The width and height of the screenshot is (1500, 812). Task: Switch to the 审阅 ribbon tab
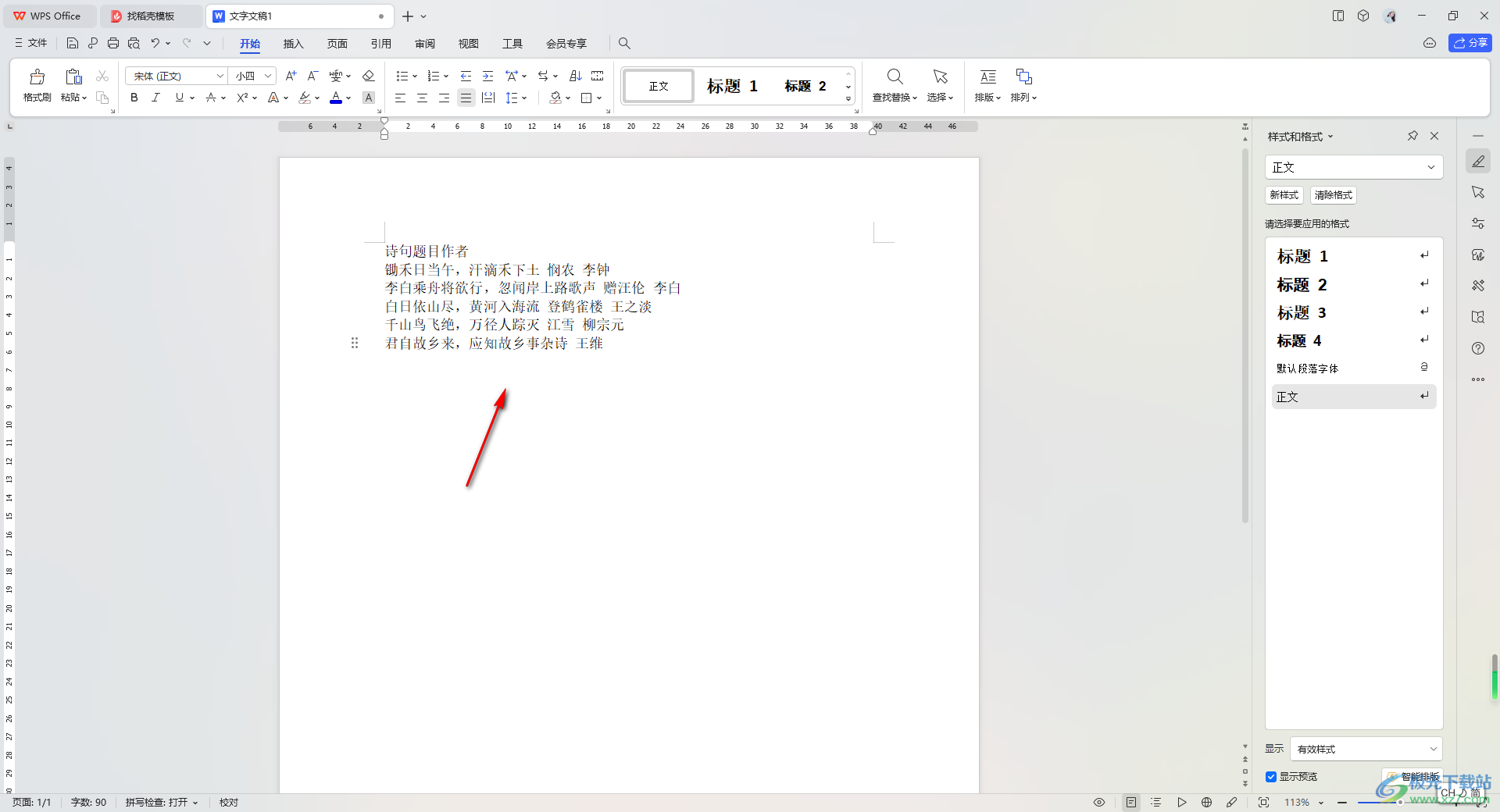[424, 43]
